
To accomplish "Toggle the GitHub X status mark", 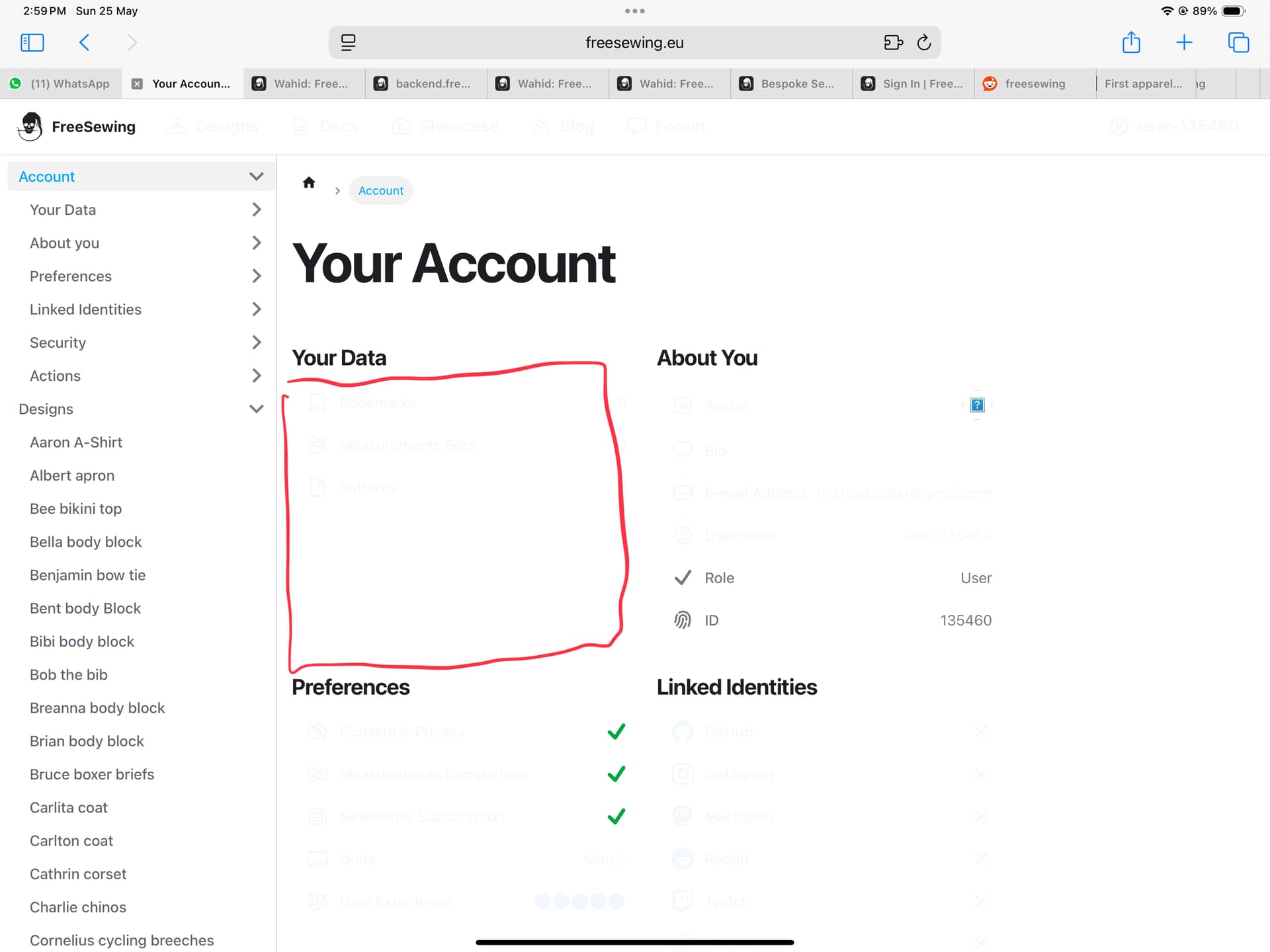I will click(x=980, y=732).
